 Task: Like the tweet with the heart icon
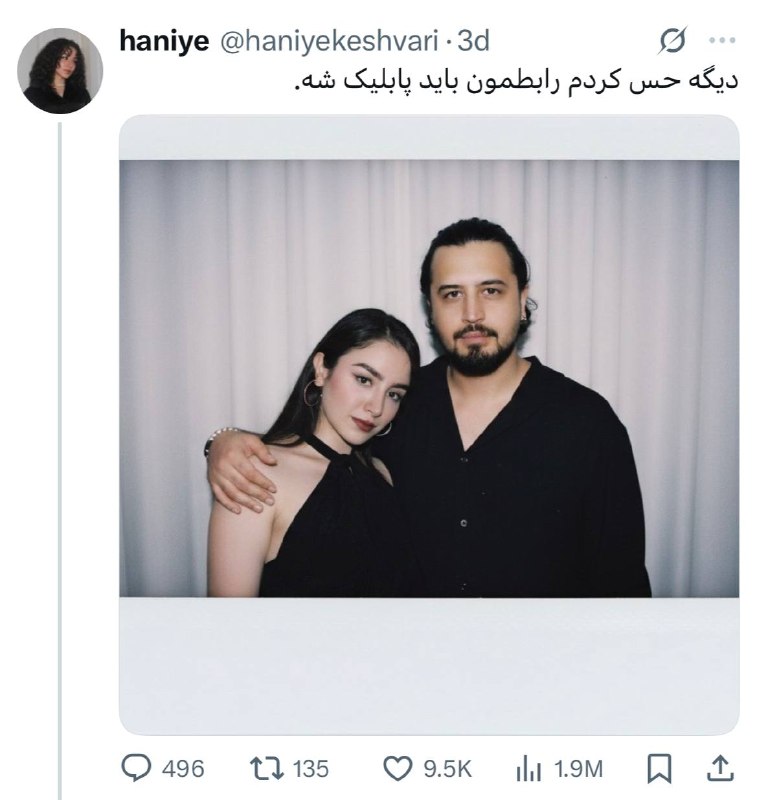click(x=397, y=768)
